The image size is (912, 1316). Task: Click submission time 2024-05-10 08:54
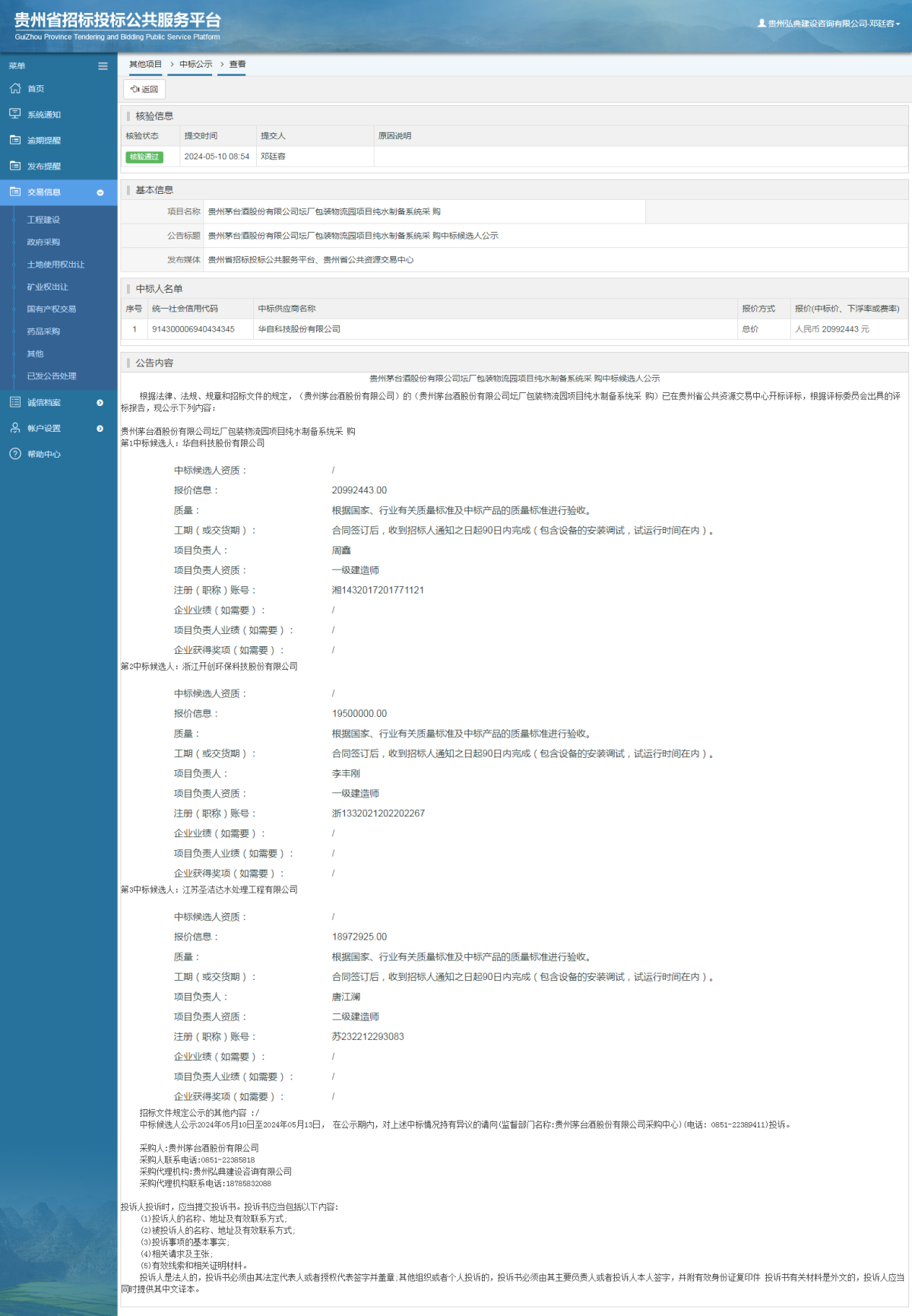pos(217,157)
